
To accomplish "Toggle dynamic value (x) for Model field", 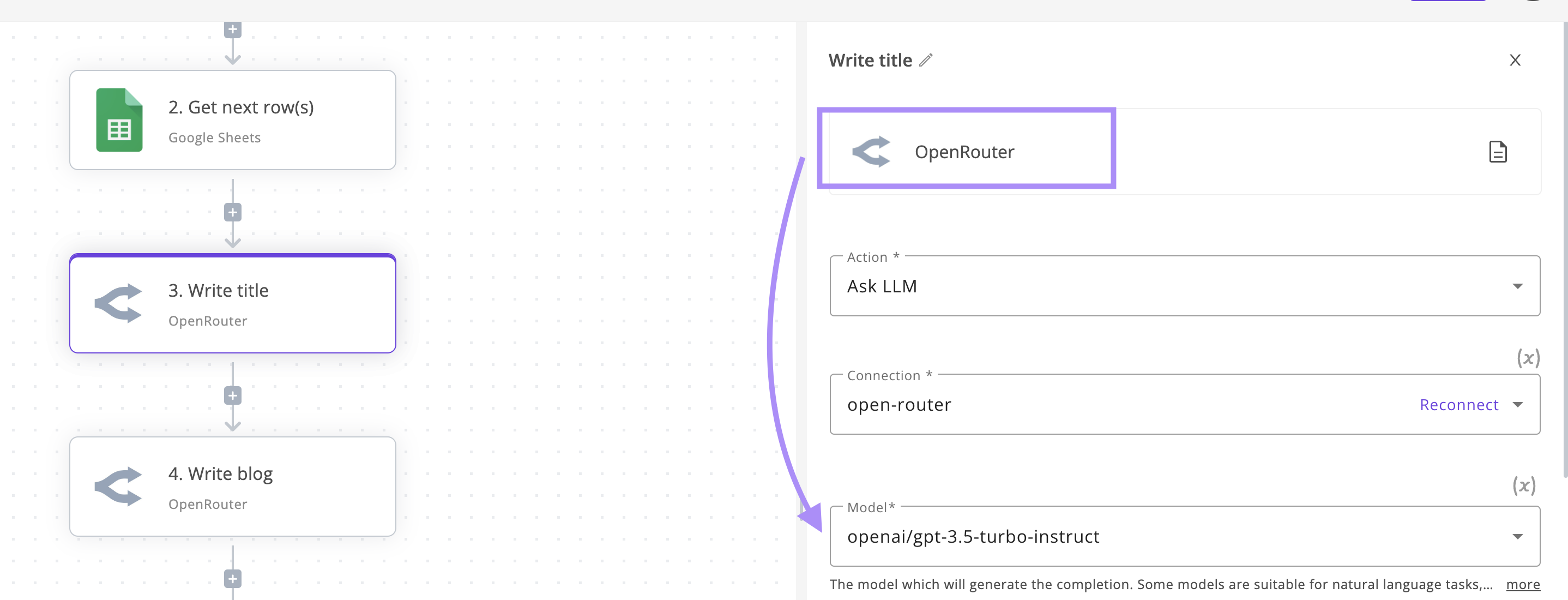I will [1524, 485].
